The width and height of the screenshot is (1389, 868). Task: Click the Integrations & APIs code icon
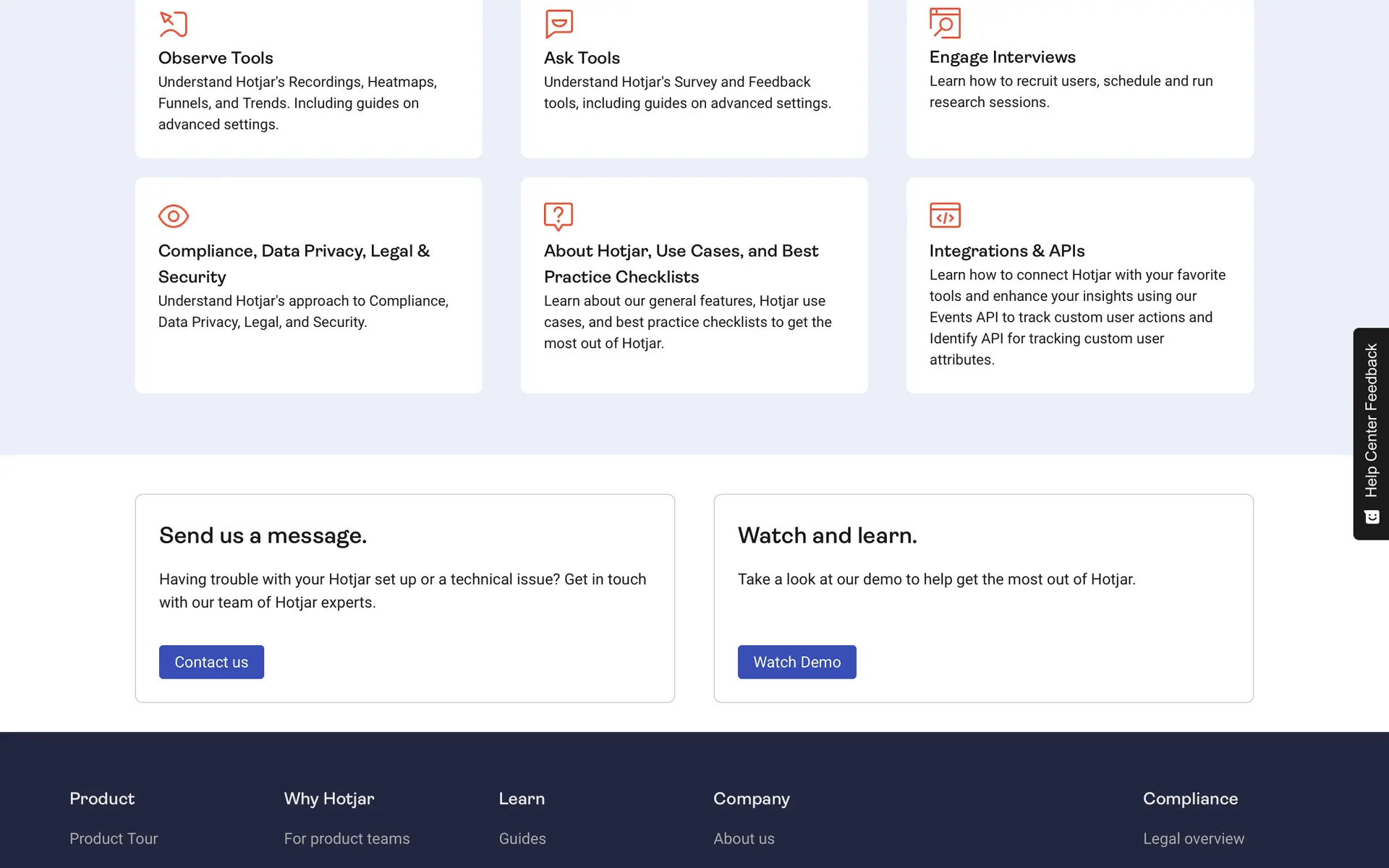pyautogui.click(x=945, y=216)
